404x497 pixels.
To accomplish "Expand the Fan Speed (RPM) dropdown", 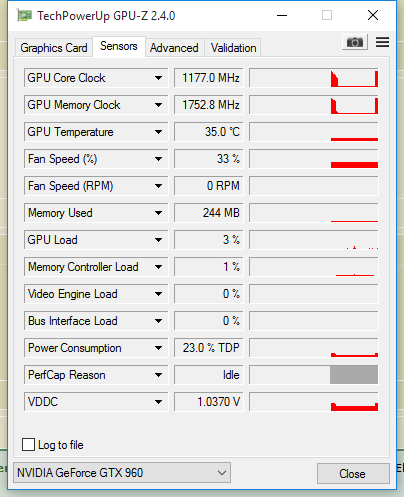I will (158, 186).
